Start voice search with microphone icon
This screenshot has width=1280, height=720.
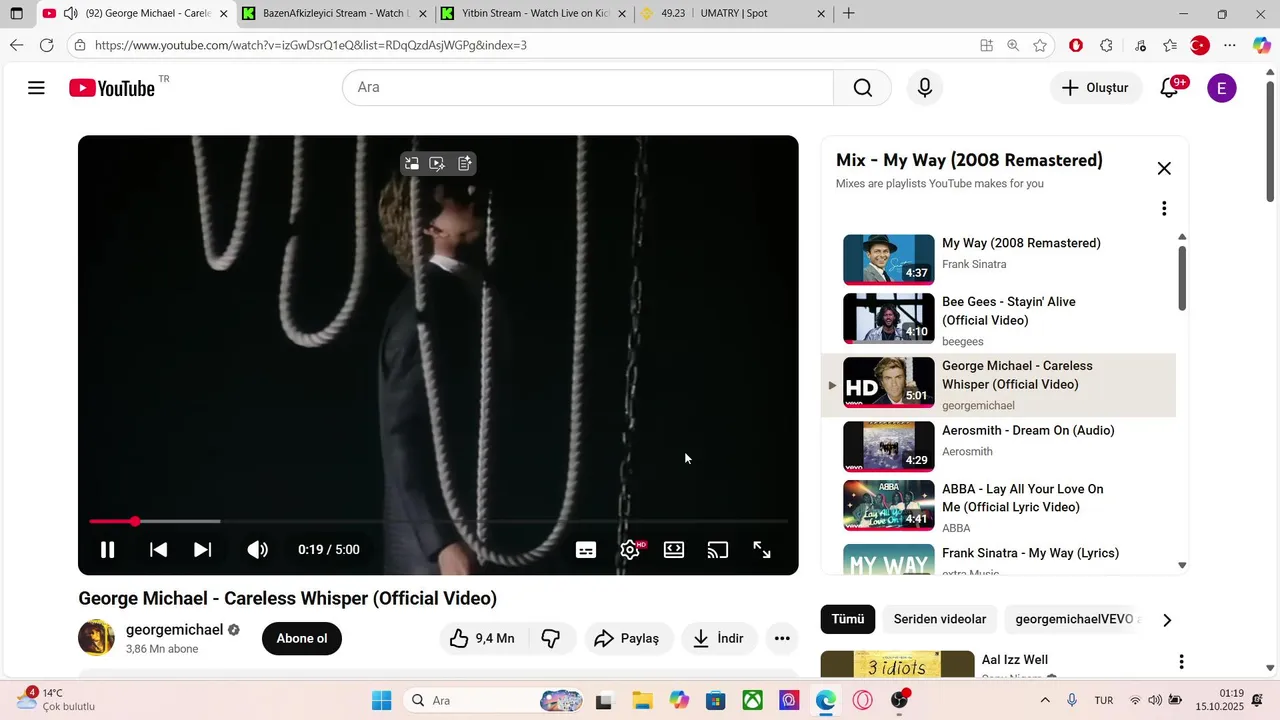[925, 88]
